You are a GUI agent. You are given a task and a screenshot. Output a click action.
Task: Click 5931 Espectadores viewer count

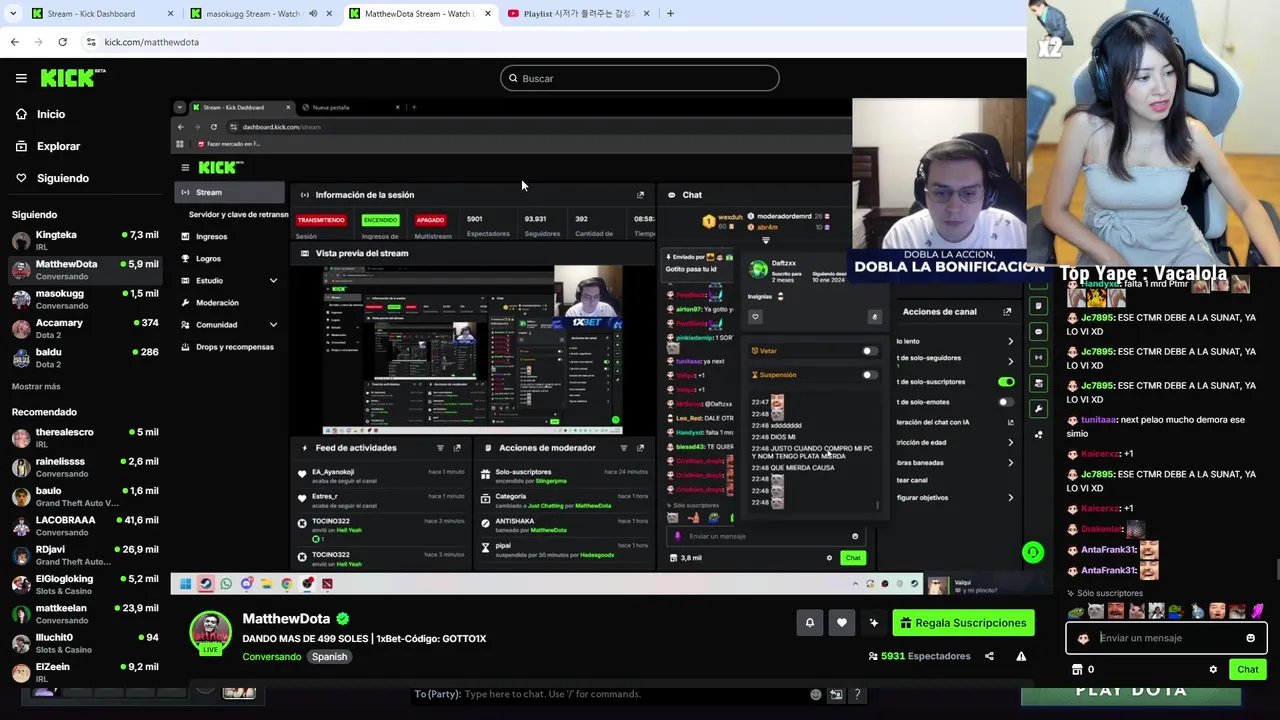tap(919, 656)
